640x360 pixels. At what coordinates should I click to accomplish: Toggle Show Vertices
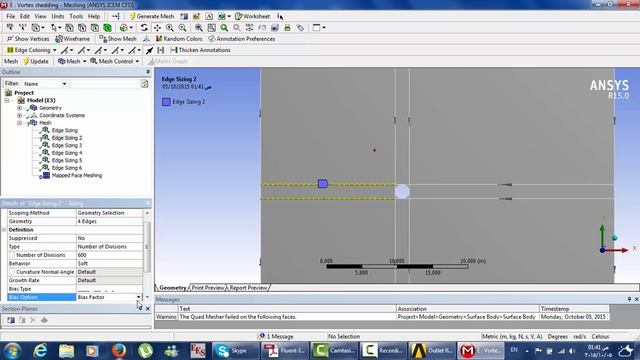pos(28,39)
